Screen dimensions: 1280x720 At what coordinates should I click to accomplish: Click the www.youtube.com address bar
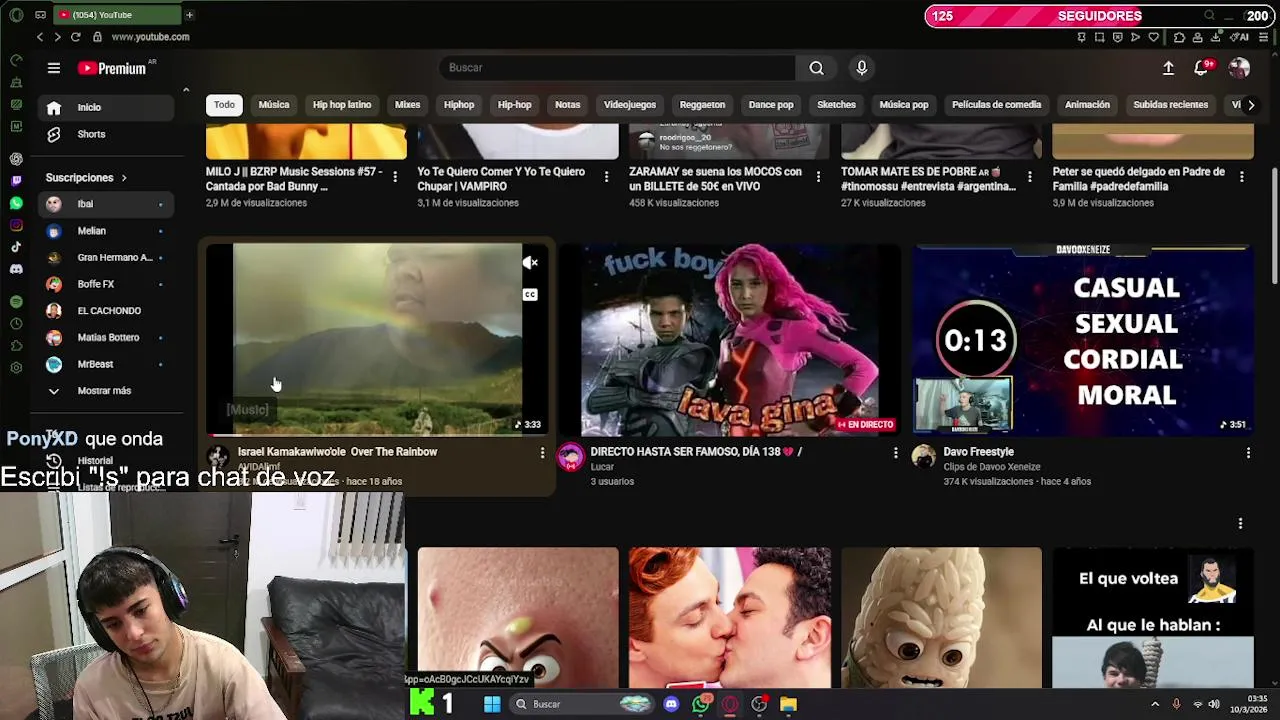click(150, 37)
